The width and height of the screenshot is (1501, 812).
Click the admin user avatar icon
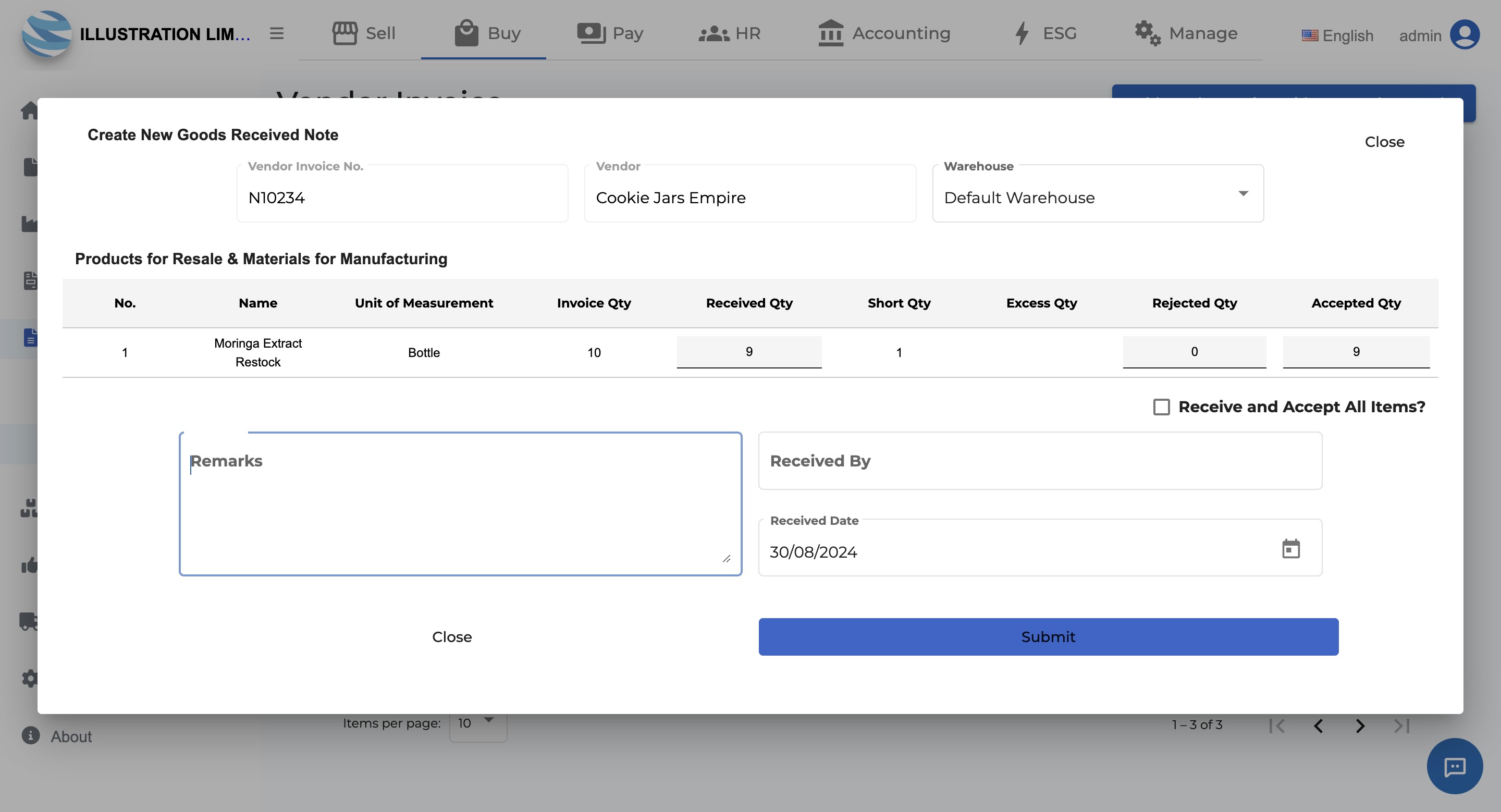[1465, 34]
